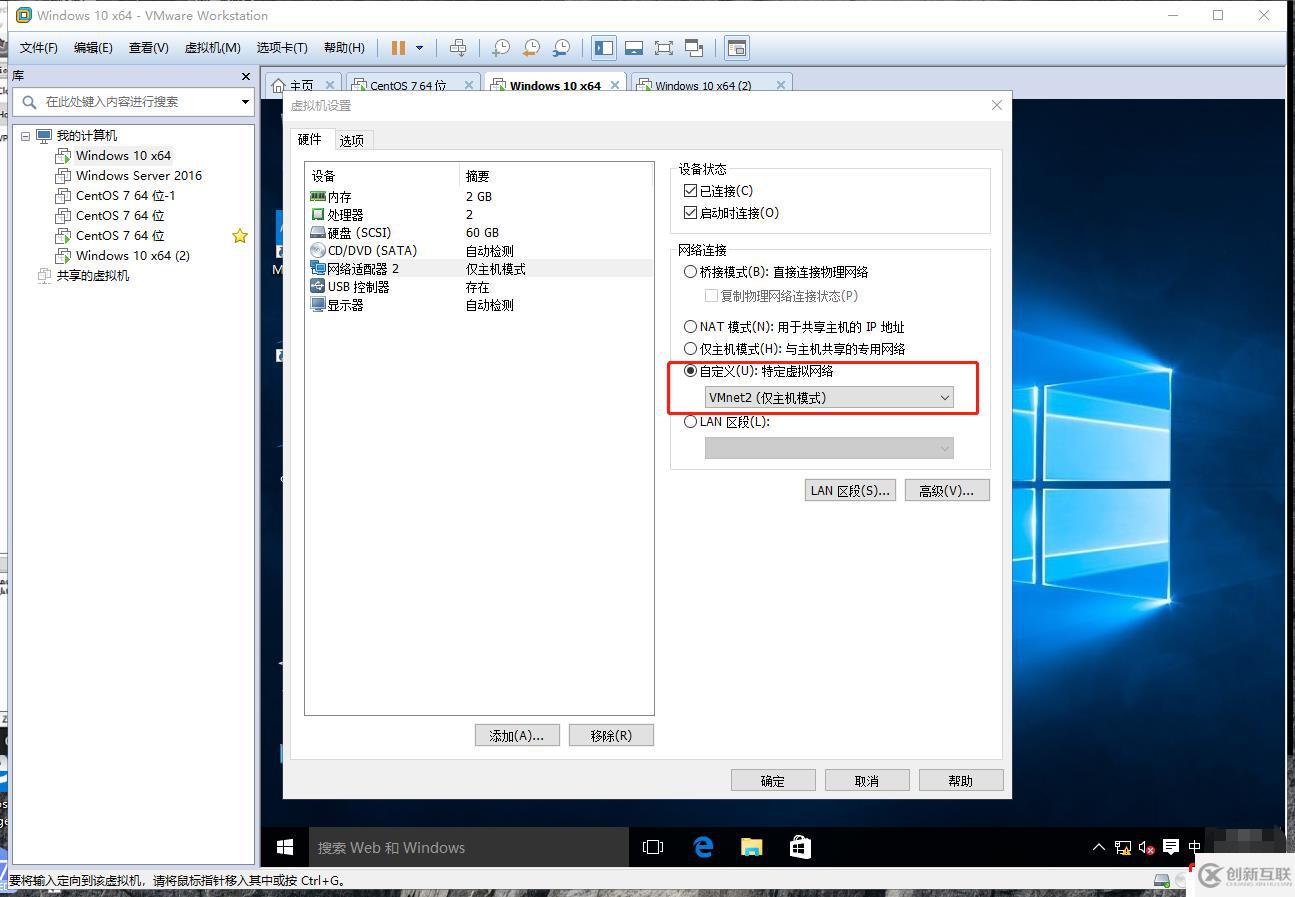The height and width of the screenshot is (897, 1295).
Task: Click the LAN 区段(S)... button
Action: click(x=850, y=490)
